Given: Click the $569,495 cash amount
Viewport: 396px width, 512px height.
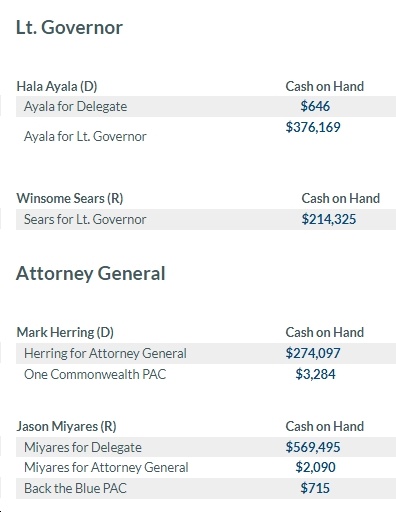Looking at the screenshot, I should pos(313,447).
